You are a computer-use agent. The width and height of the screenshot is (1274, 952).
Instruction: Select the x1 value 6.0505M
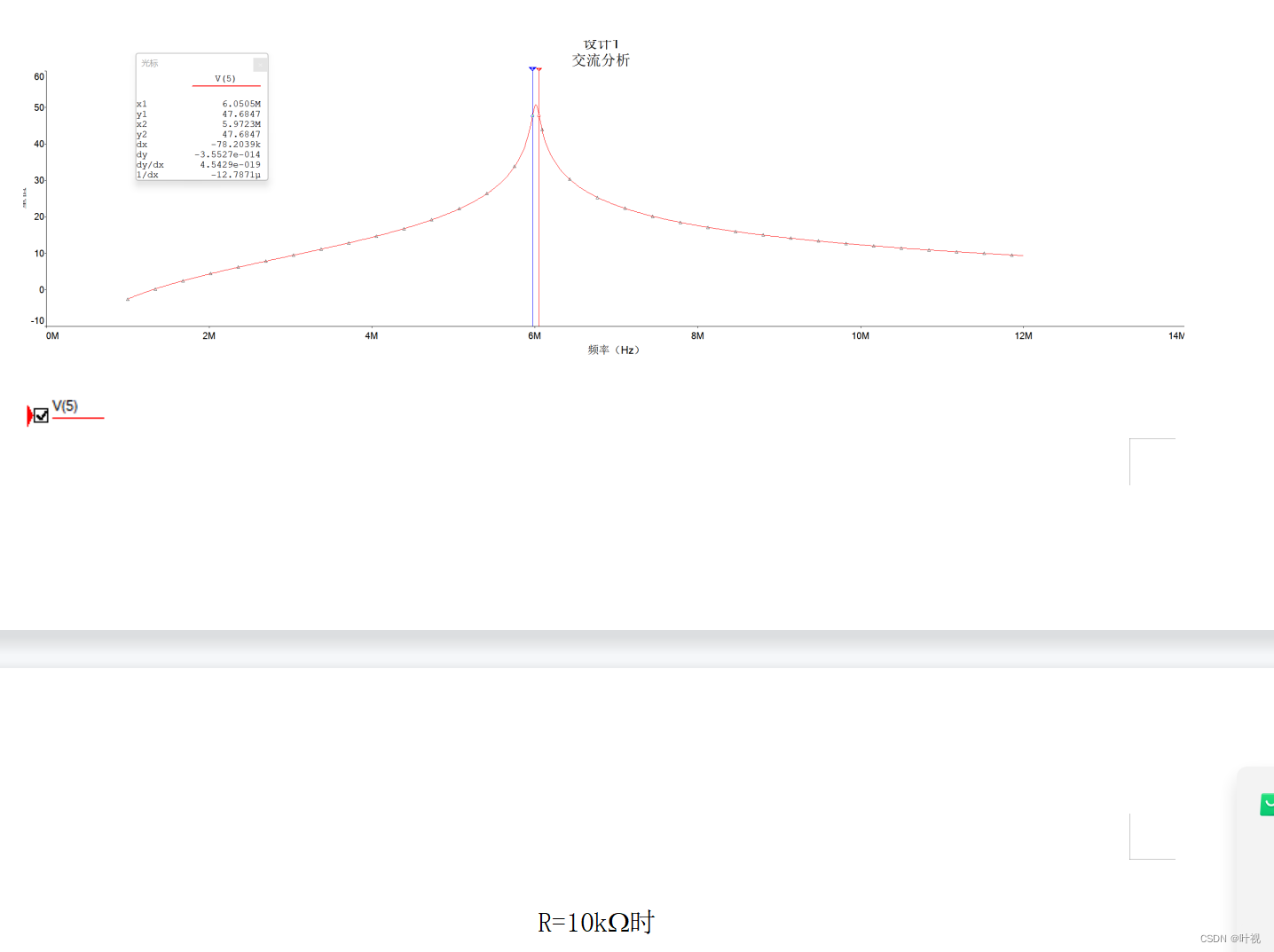(x=241, y=104)
